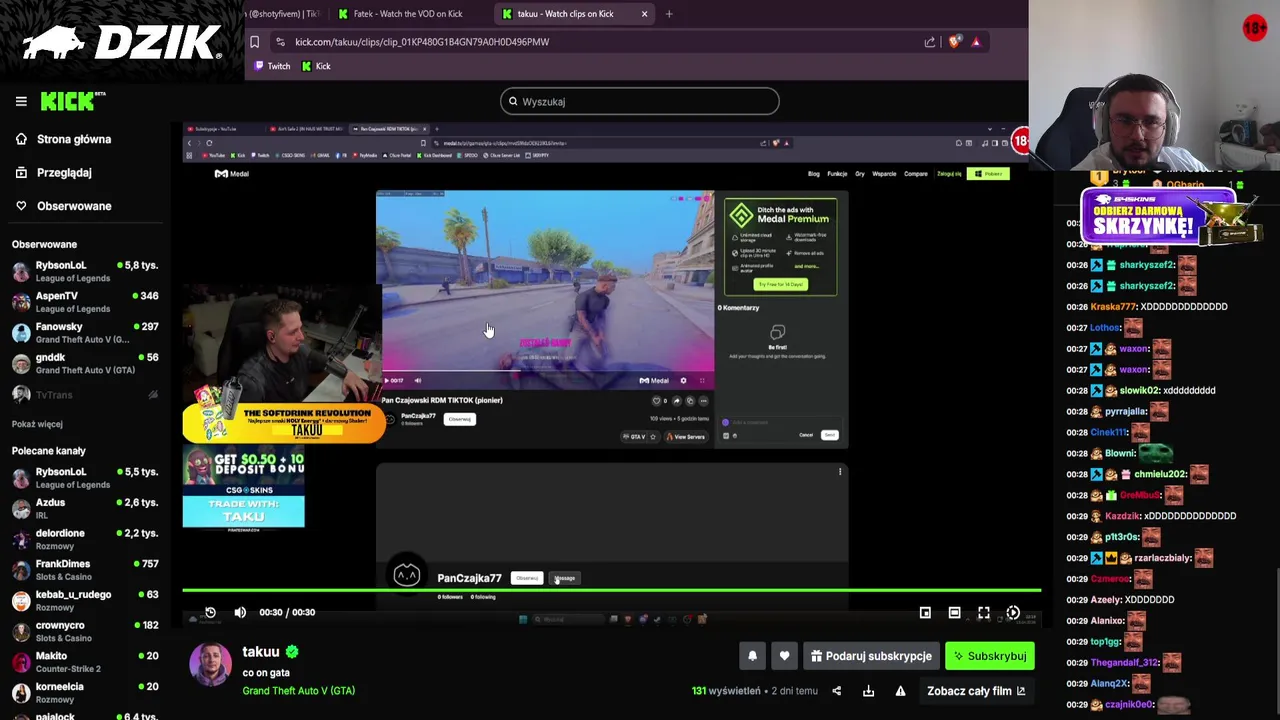
Task: Open Makito Counter-Strike 2 channel
Action: 84,662
